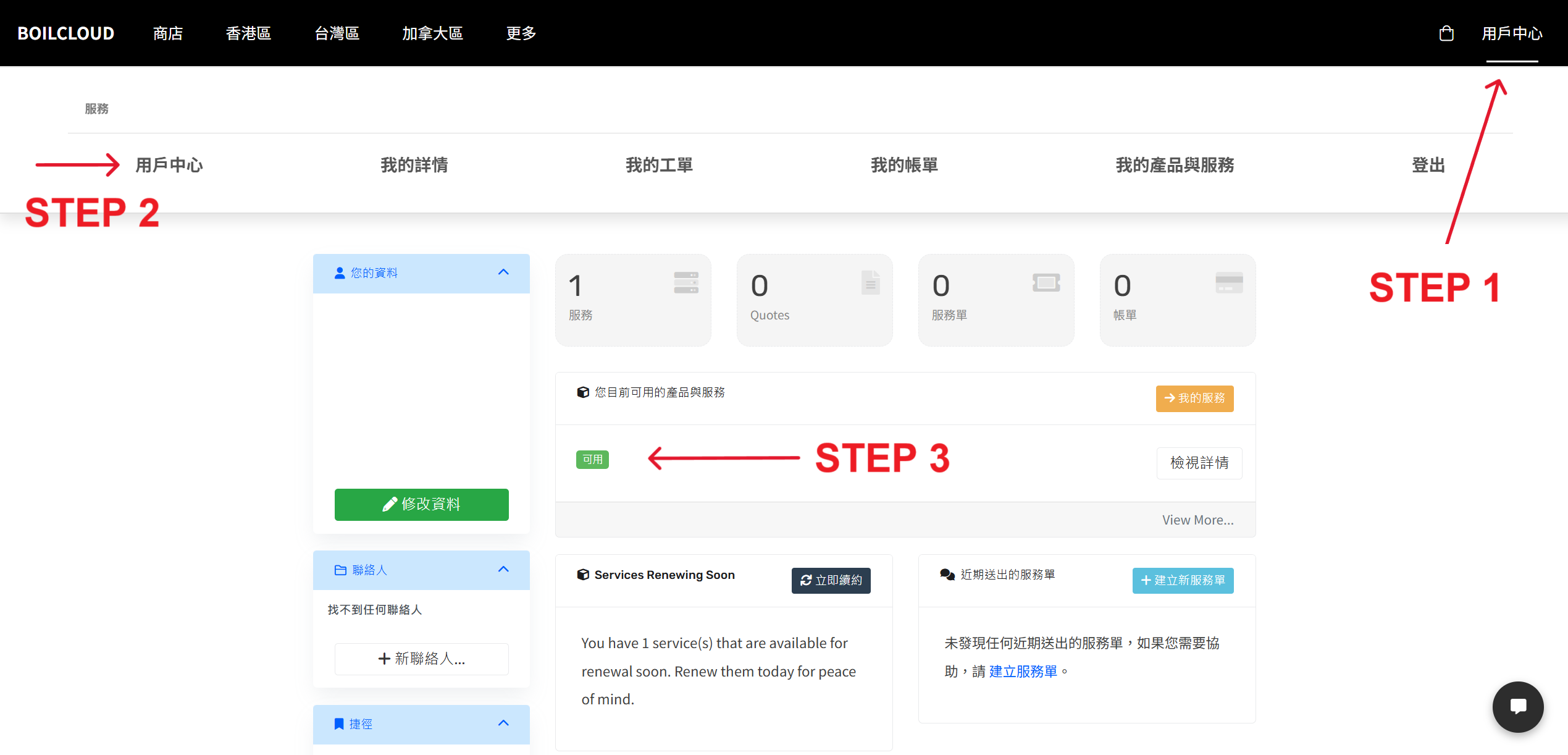The width and height of the screenshot is (1568, 755).
Task: Click the bookmark icon beside 捷徑
Action: (x=338, y=723)
